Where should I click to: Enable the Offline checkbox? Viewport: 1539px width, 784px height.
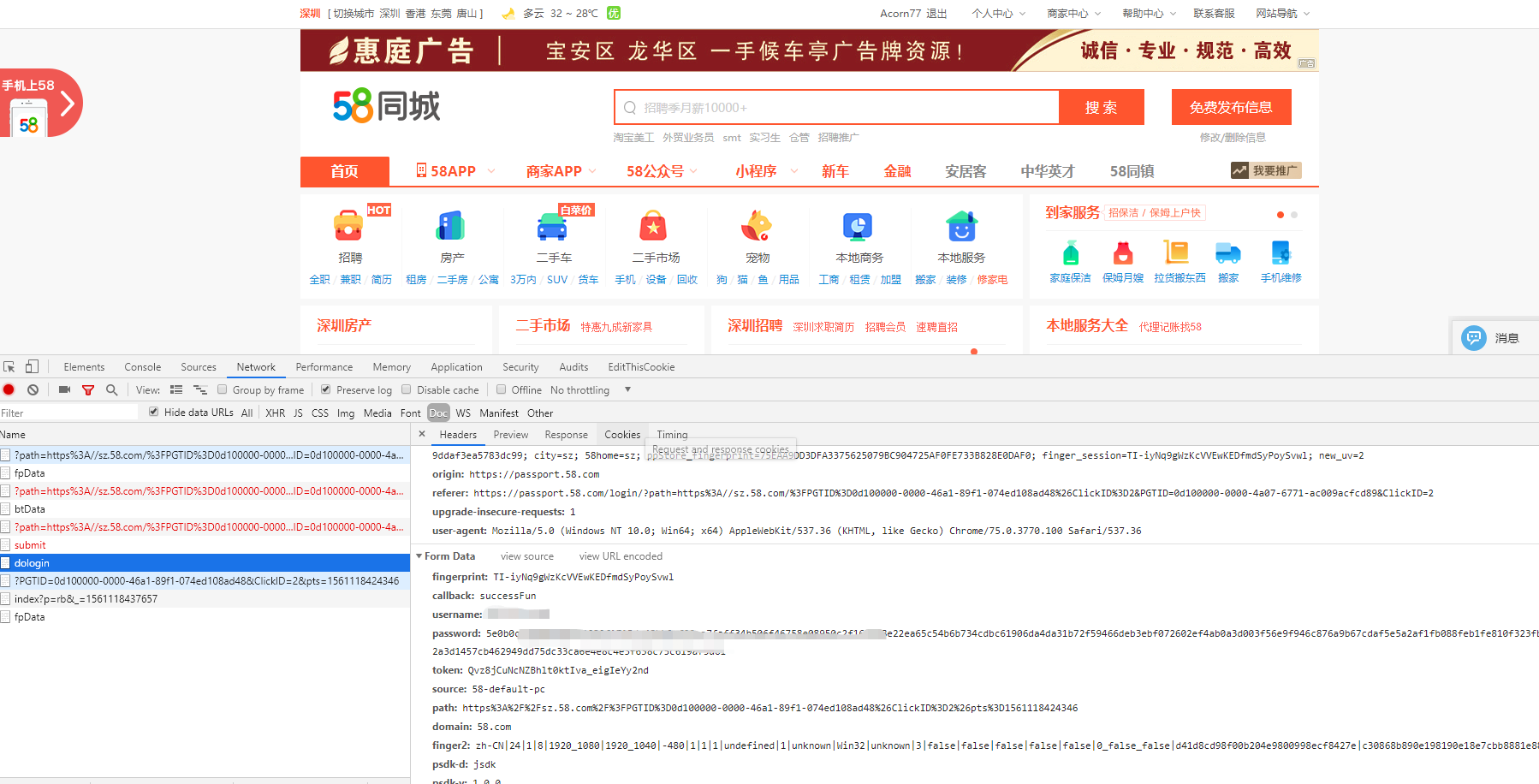click(502, 389)
